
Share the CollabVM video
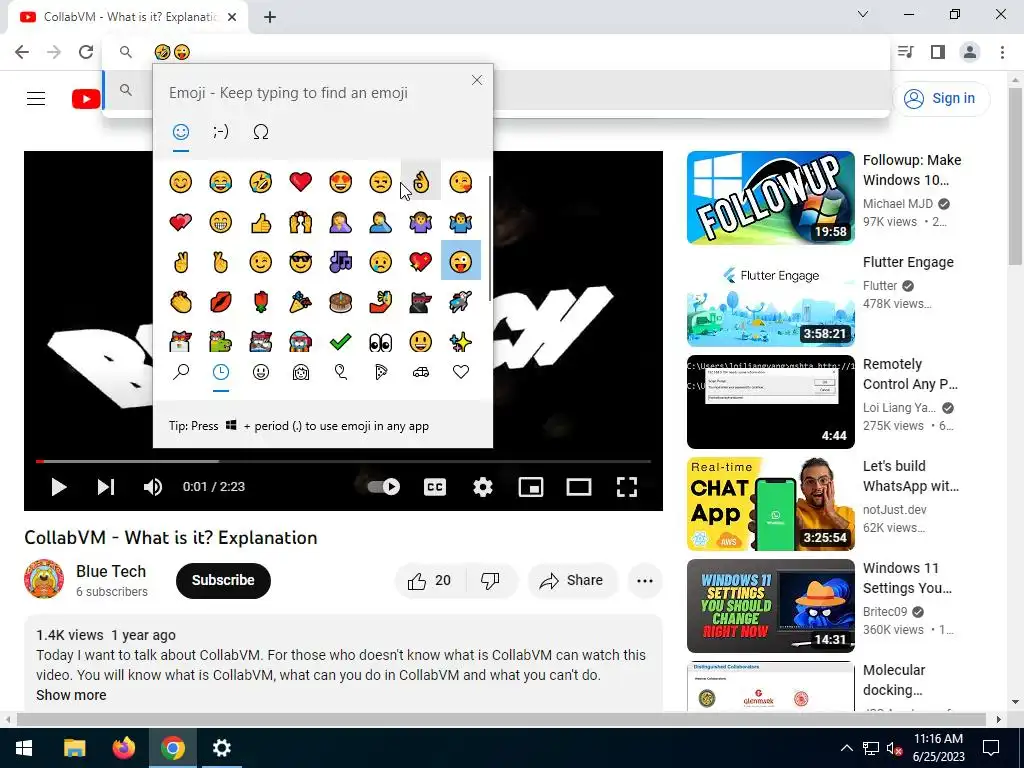[571, 581]
